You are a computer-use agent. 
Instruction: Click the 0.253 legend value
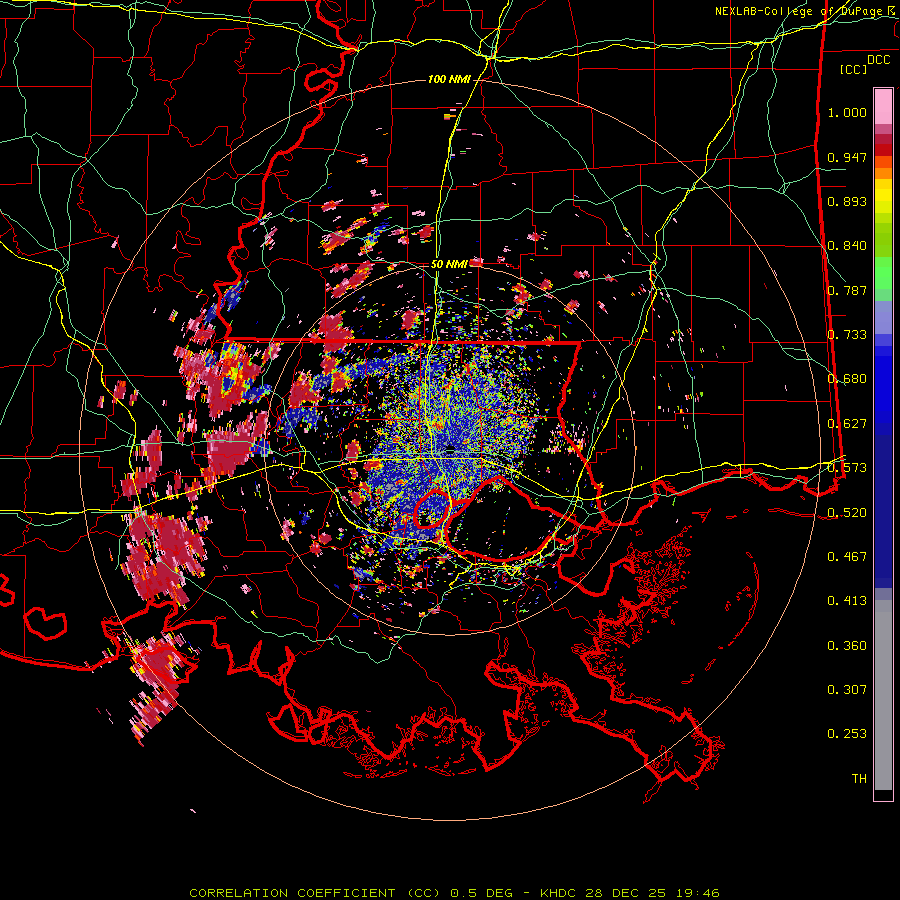click(x=847, y=734)
